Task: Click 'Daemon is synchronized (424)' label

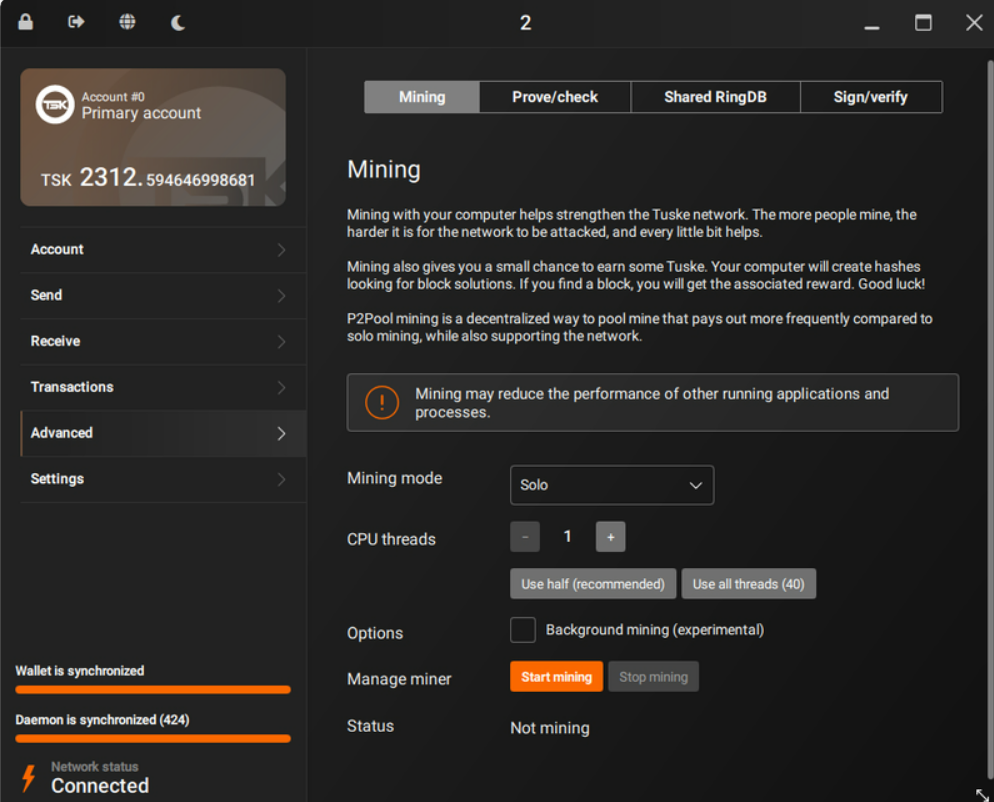Action: pos(102,720)
